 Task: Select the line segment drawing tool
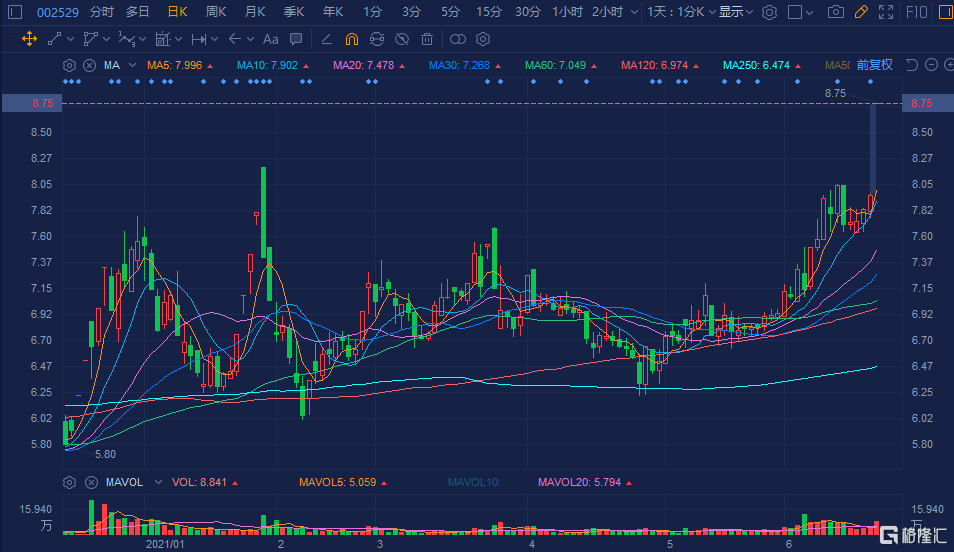[x=55, y=40]
